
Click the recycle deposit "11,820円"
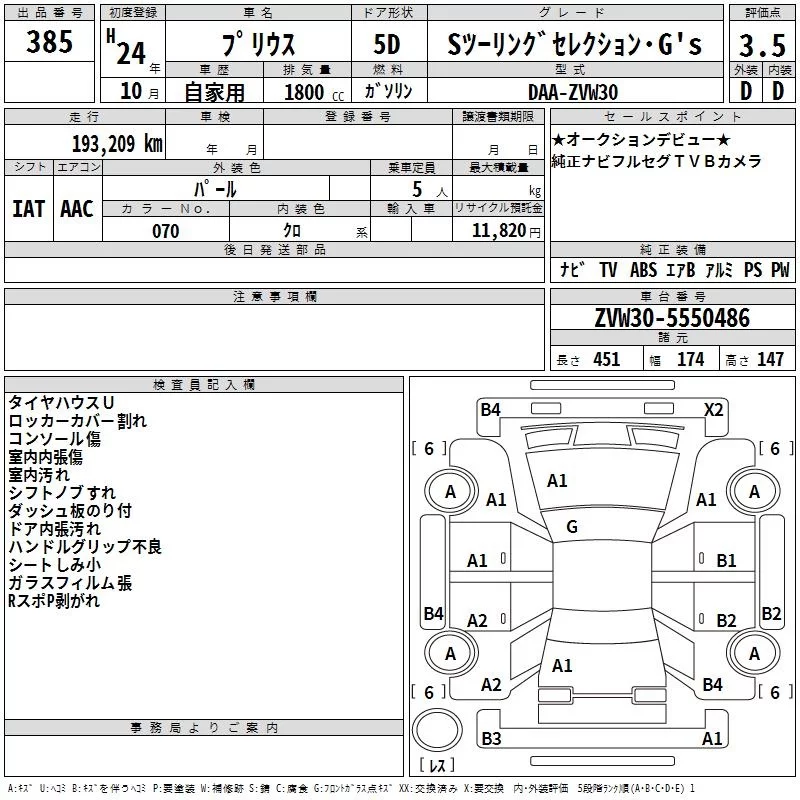coord(506,231)
